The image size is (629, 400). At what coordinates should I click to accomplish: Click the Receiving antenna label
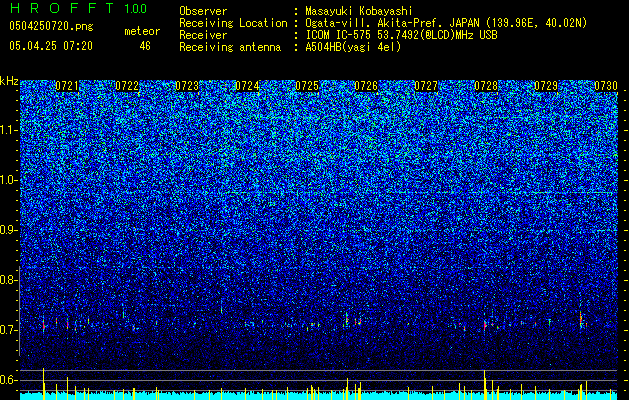click(x=230, y=47)
